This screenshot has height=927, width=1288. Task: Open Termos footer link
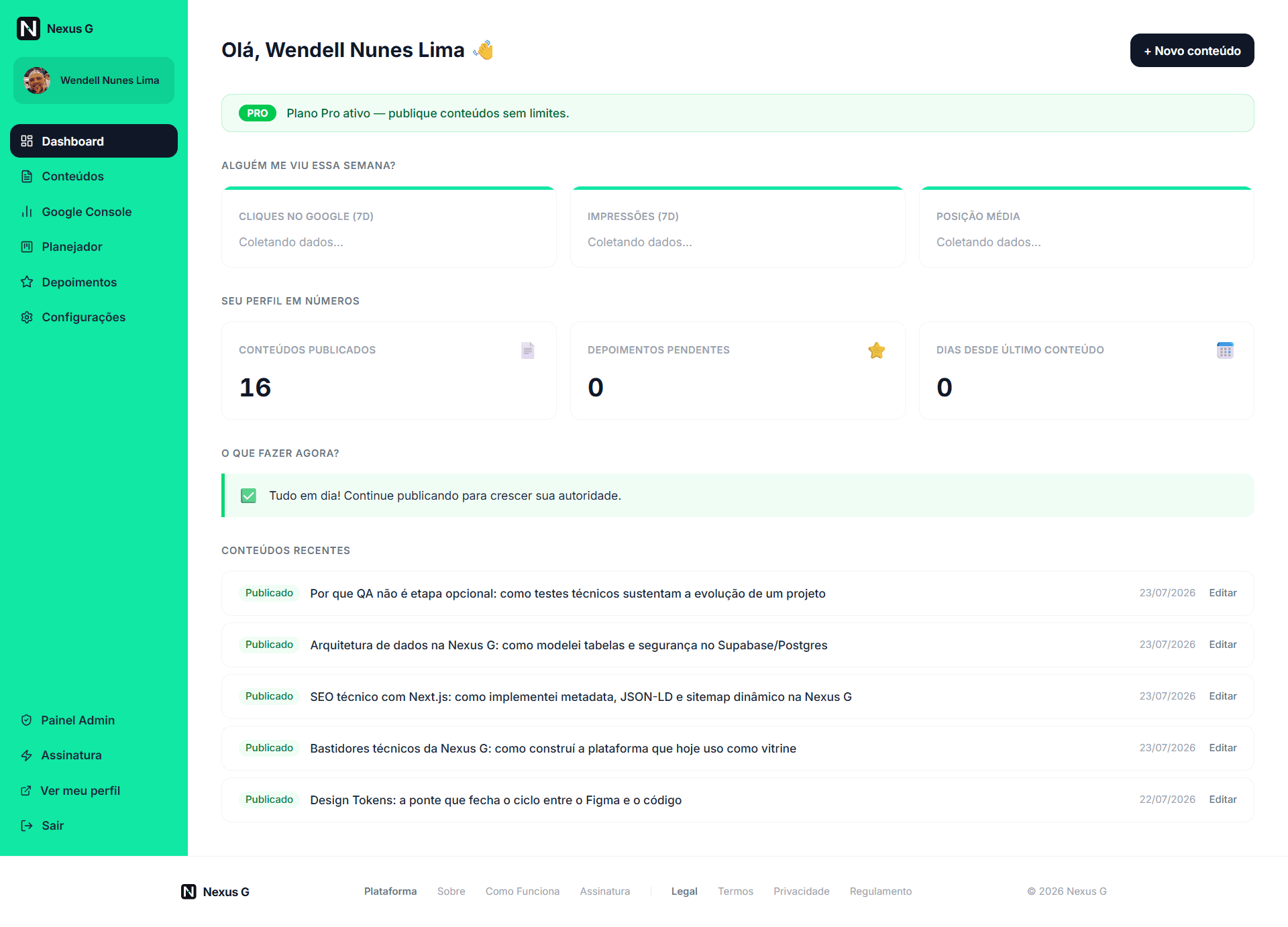(x=735, y=891)
